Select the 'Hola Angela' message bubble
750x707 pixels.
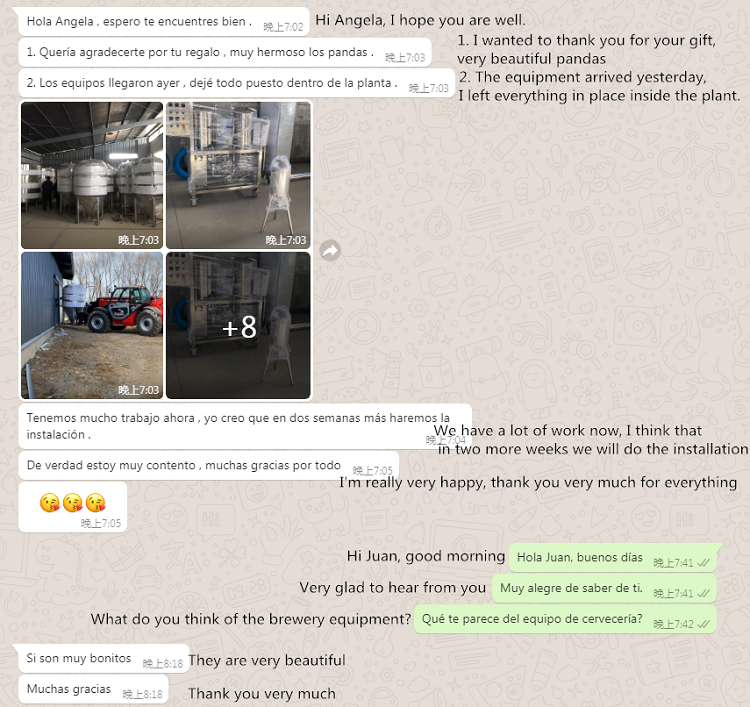tap(164, 22)
